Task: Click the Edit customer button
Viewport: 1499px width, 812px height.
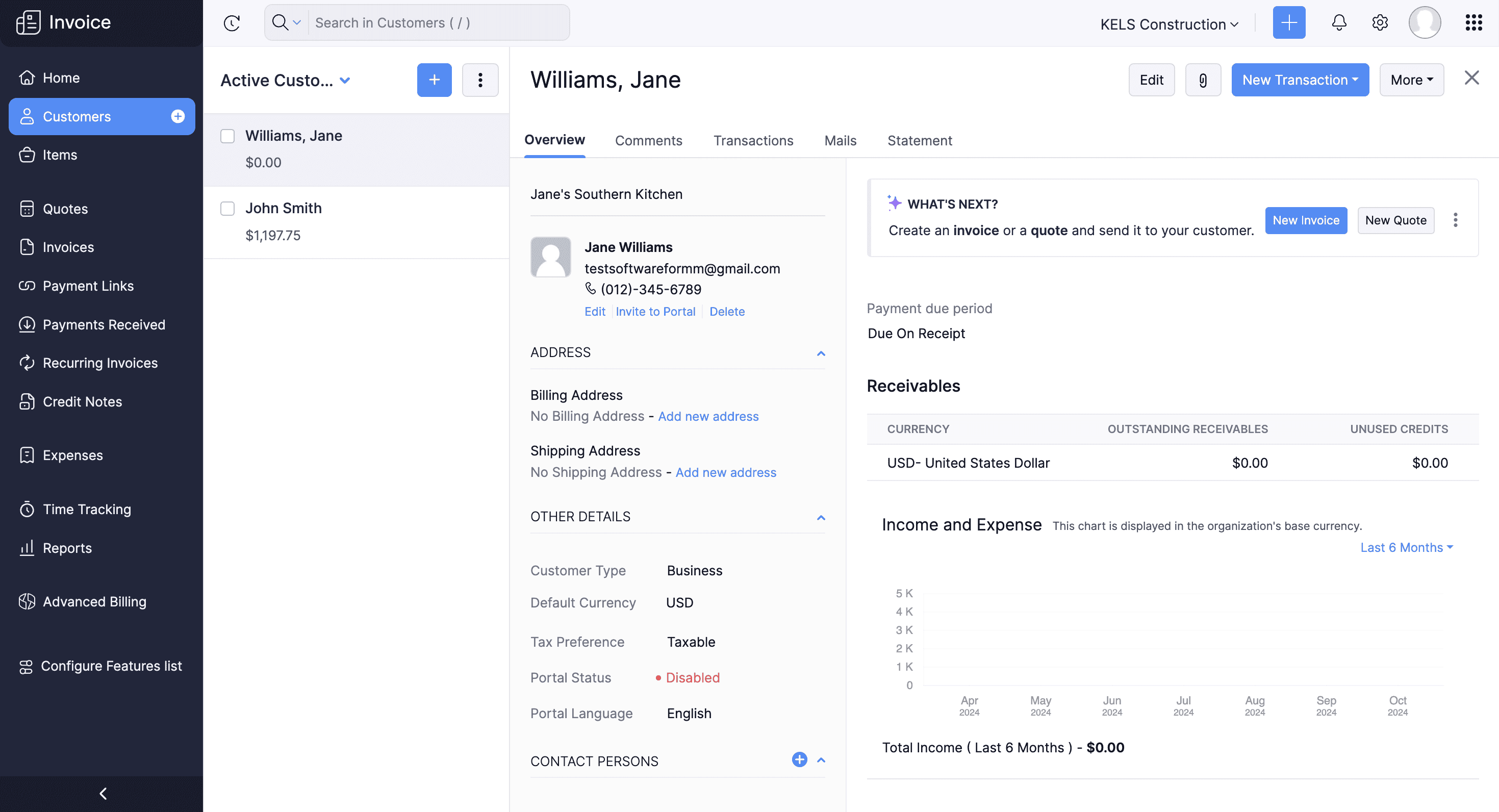Action: pos(1151,80)
